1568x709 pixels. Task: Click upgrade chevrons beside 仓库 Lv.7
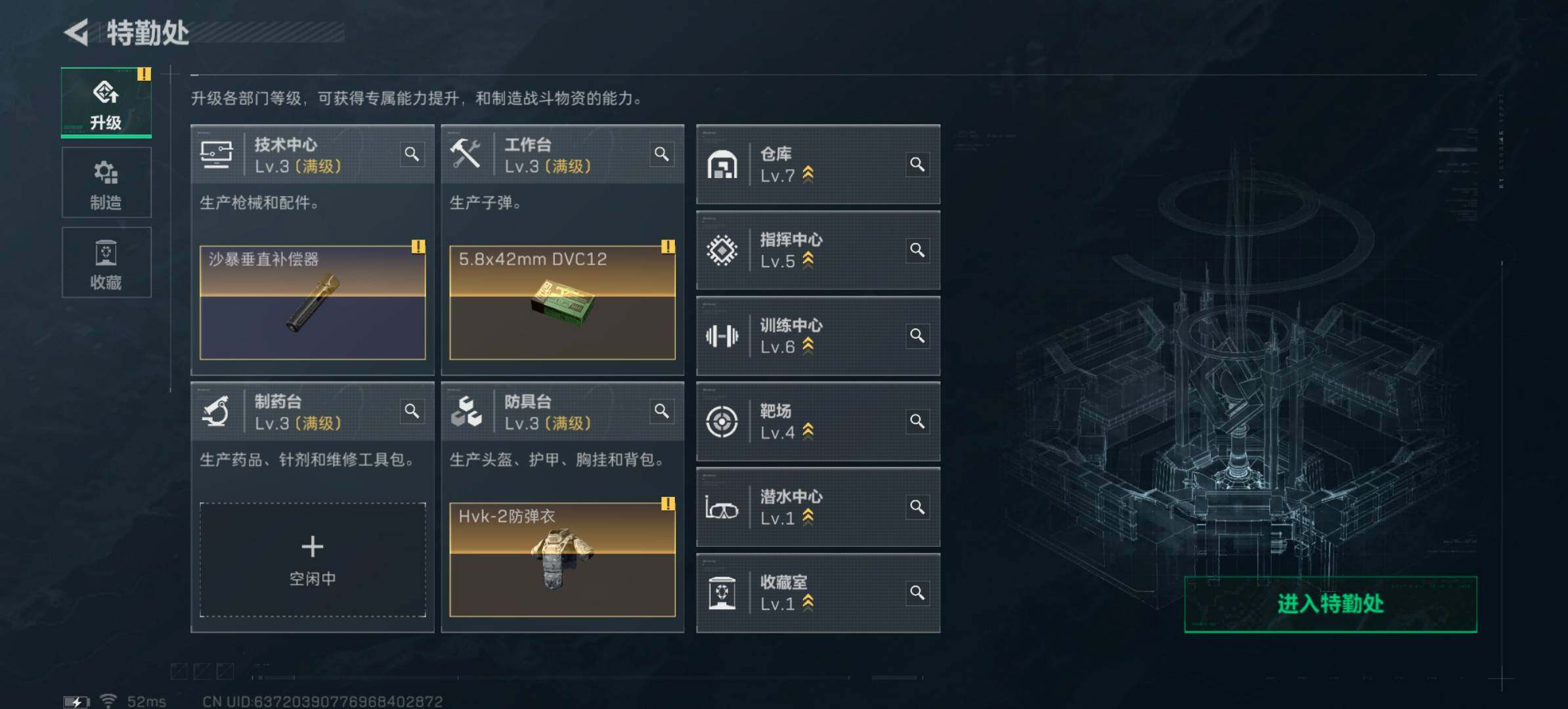point(808,175)
